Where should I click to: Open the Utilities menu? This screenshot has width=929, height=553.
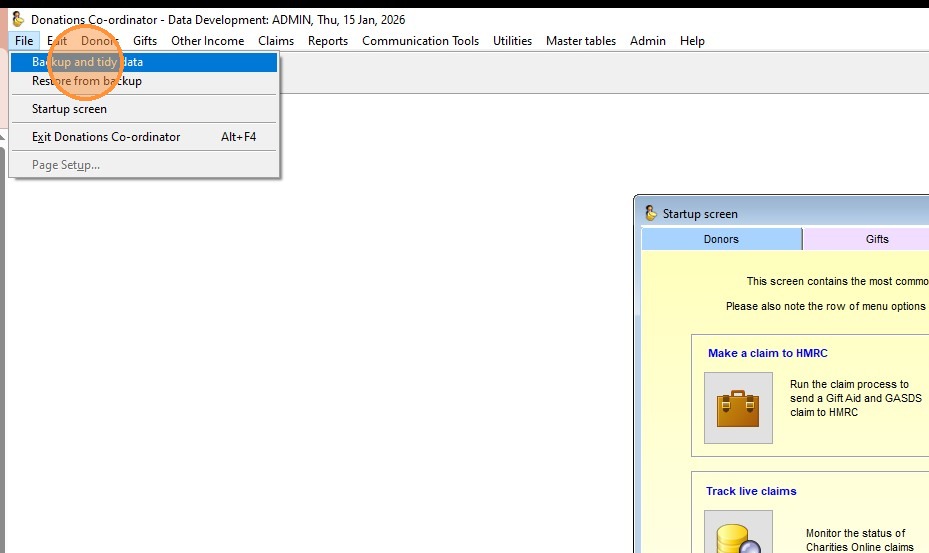(x=512, y=41)
